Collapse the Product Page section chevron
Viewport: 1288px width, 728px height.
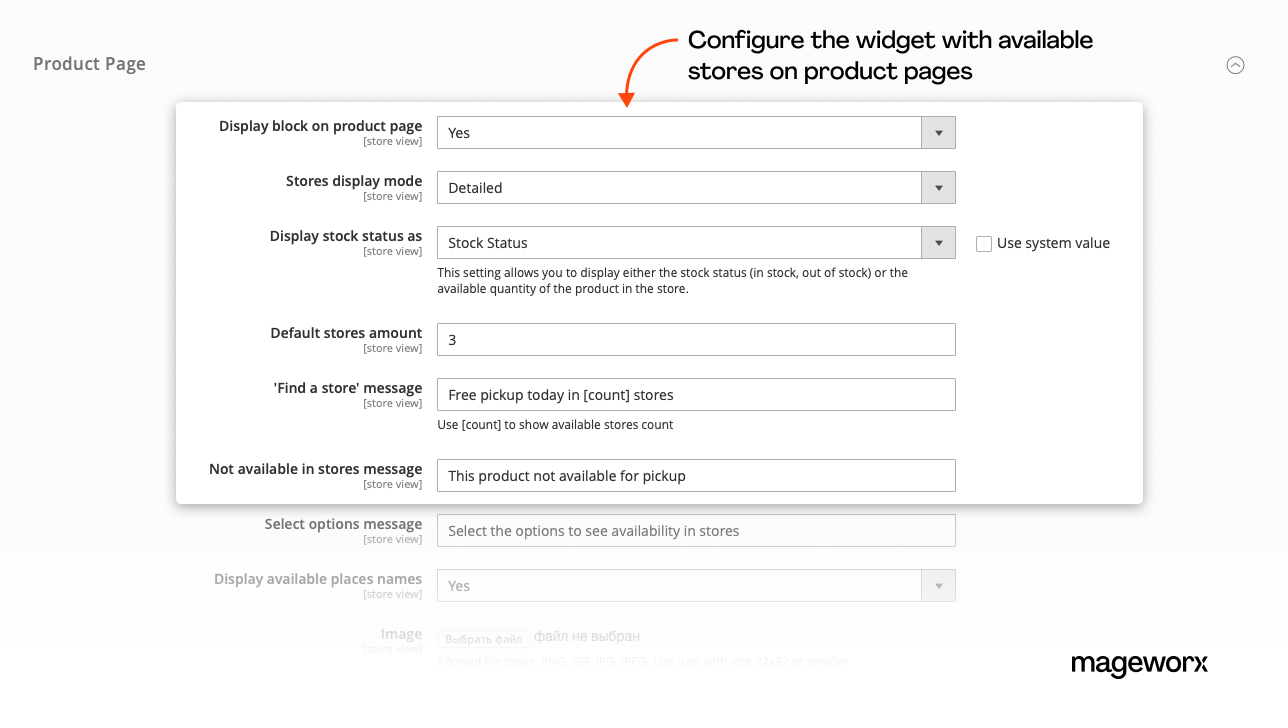coord(1235,65)
